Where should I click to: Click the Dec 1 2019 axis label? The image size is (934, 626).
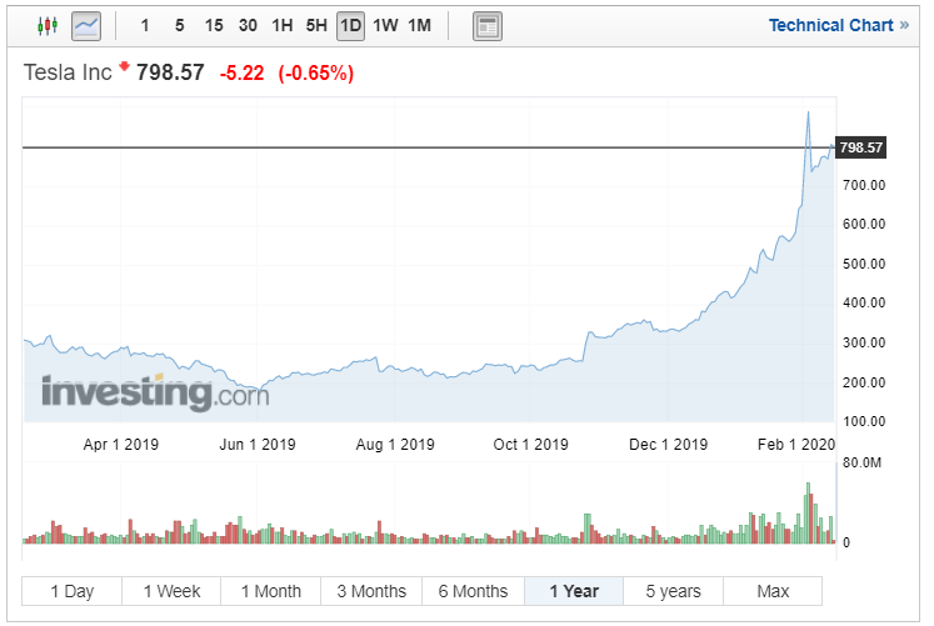[x=668, y=444]
